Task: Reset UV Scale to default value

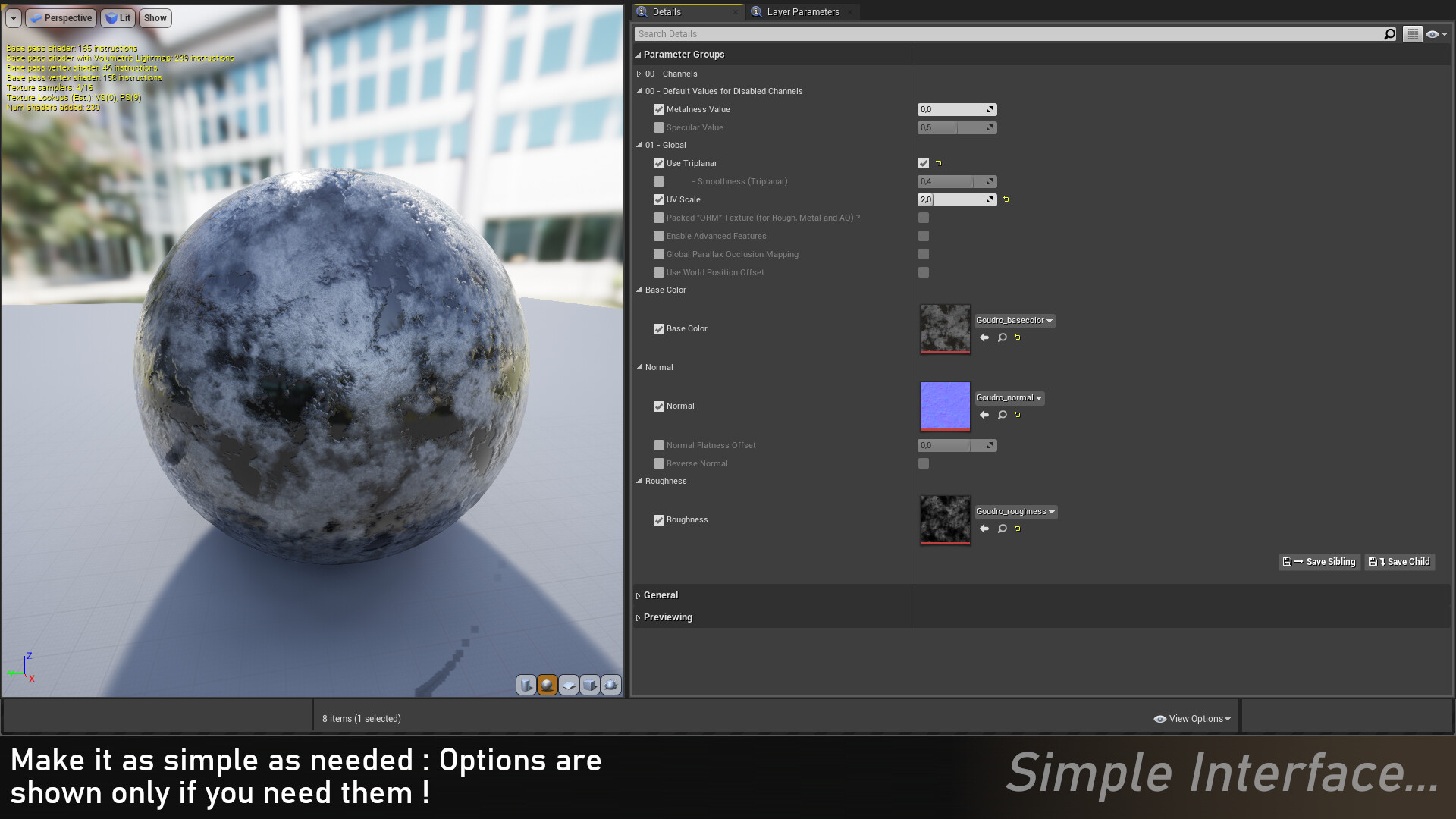Action: tap(1006, 199)
